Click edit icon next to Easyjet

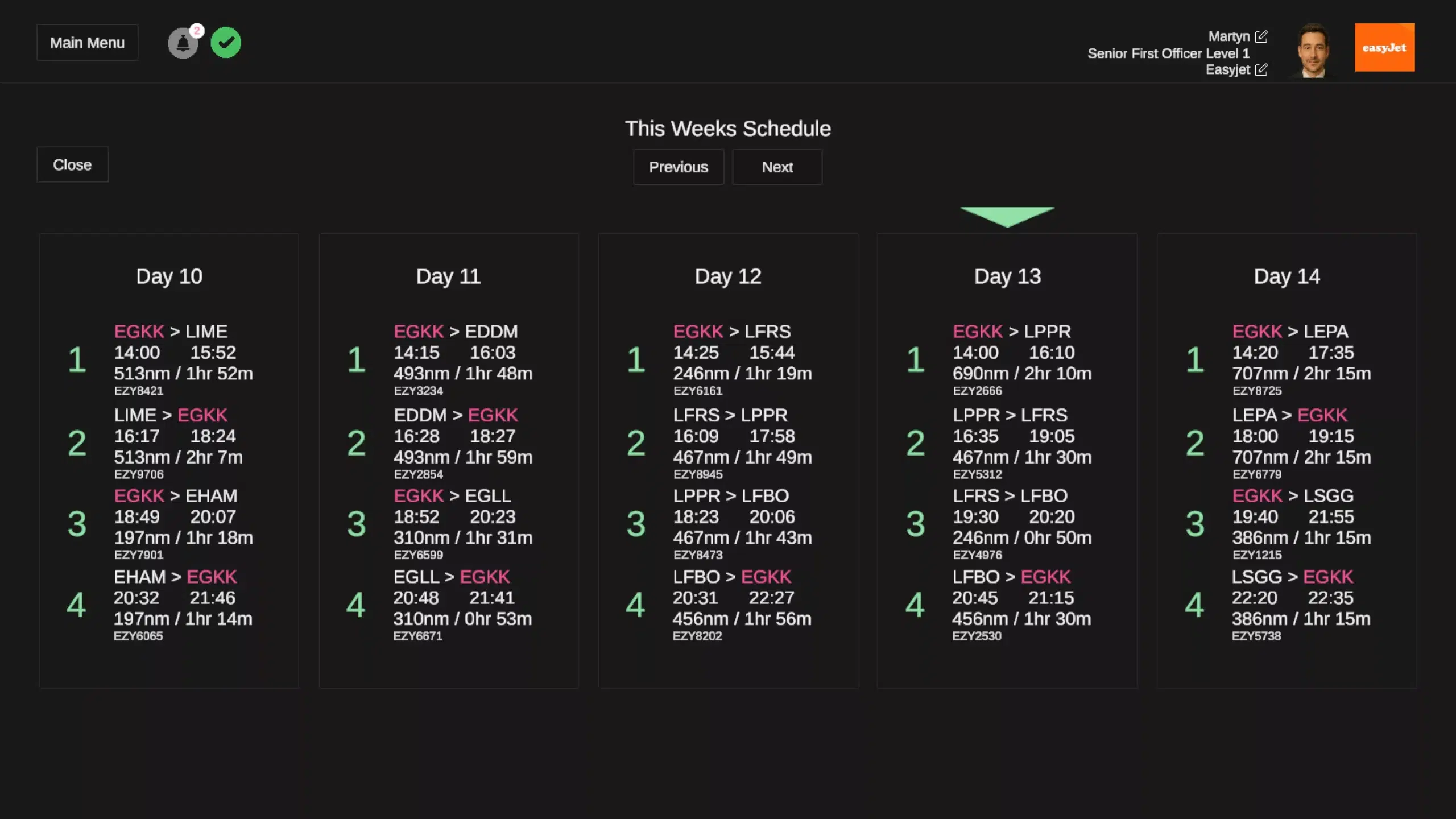click(1261, 70)
